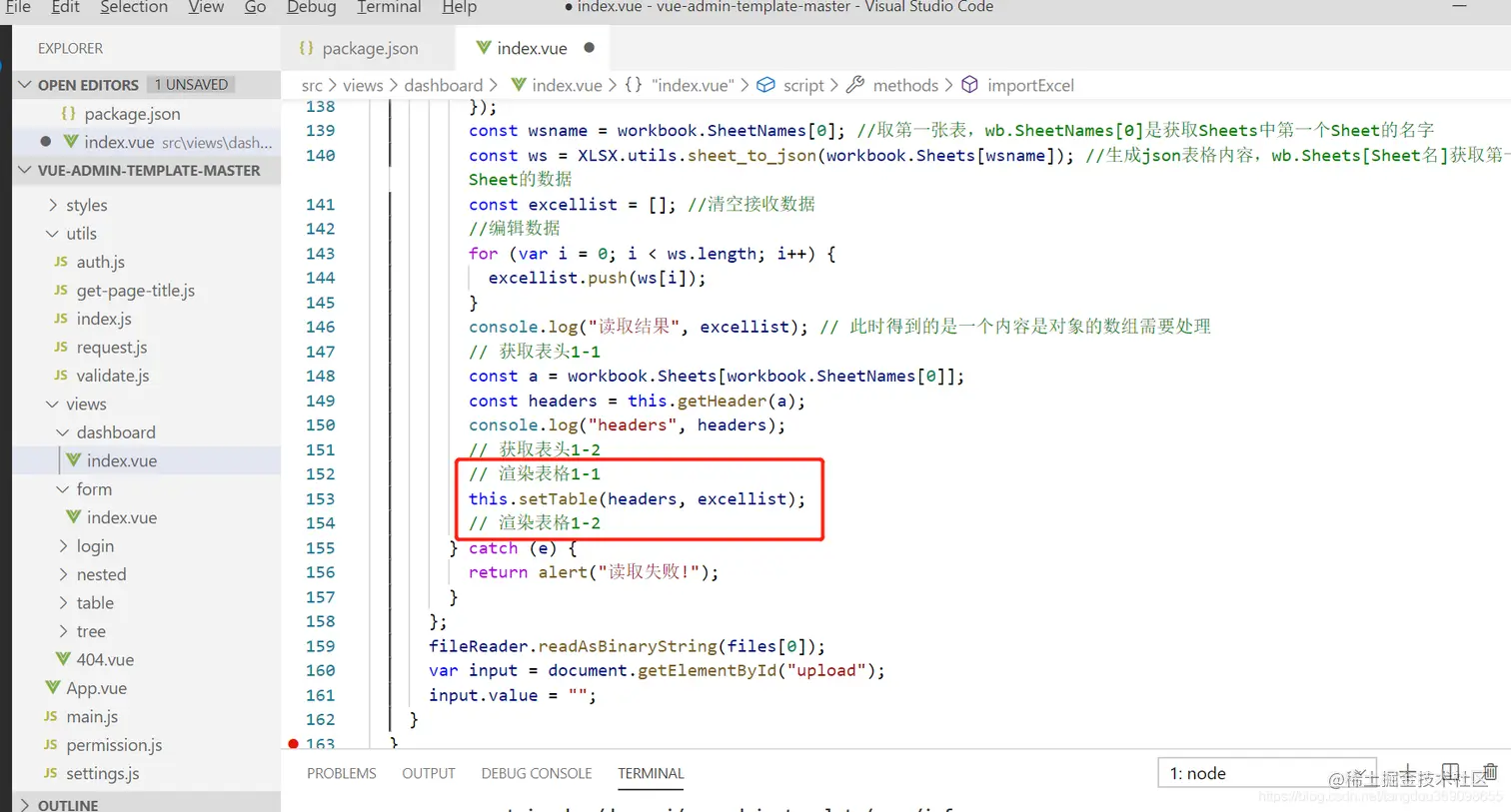Place cursor on 'this.setTable(headers, excellist);' line
Image resolution: width=1511 pixels, height=812 pixels.
pyautogui.click(x=637, y=498)
